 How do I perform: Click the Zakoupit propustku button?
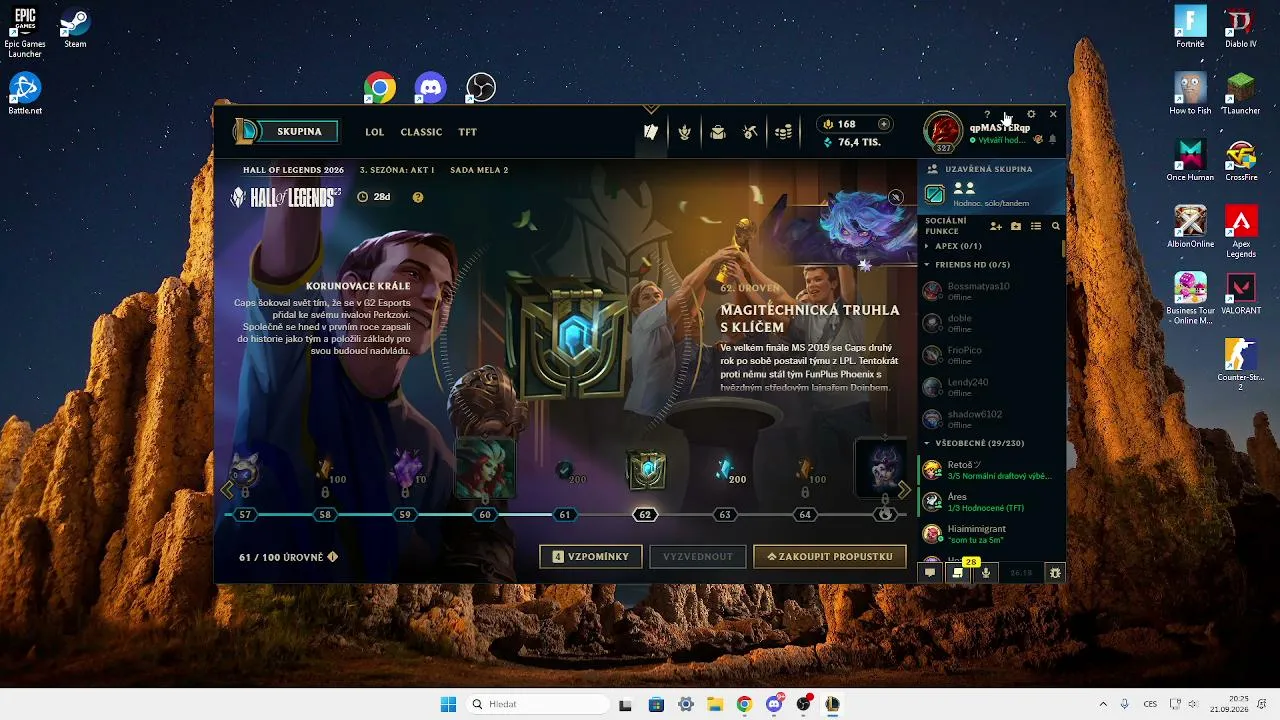[x=830, y=556]
